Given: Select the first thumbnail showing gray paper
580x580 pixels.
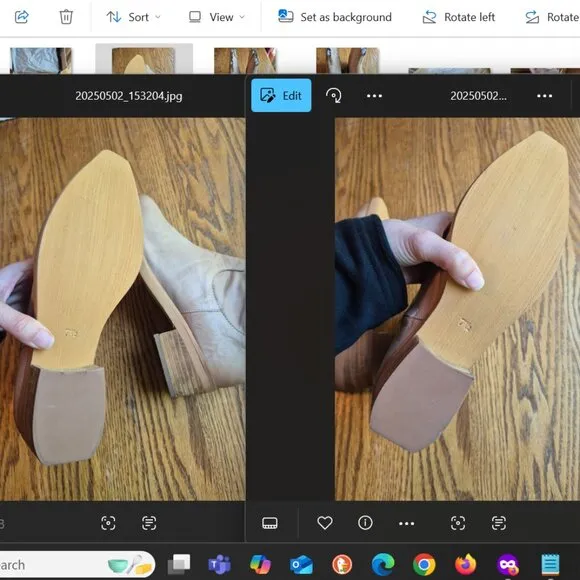Looking at the screenshot, I should coord(41,61).
